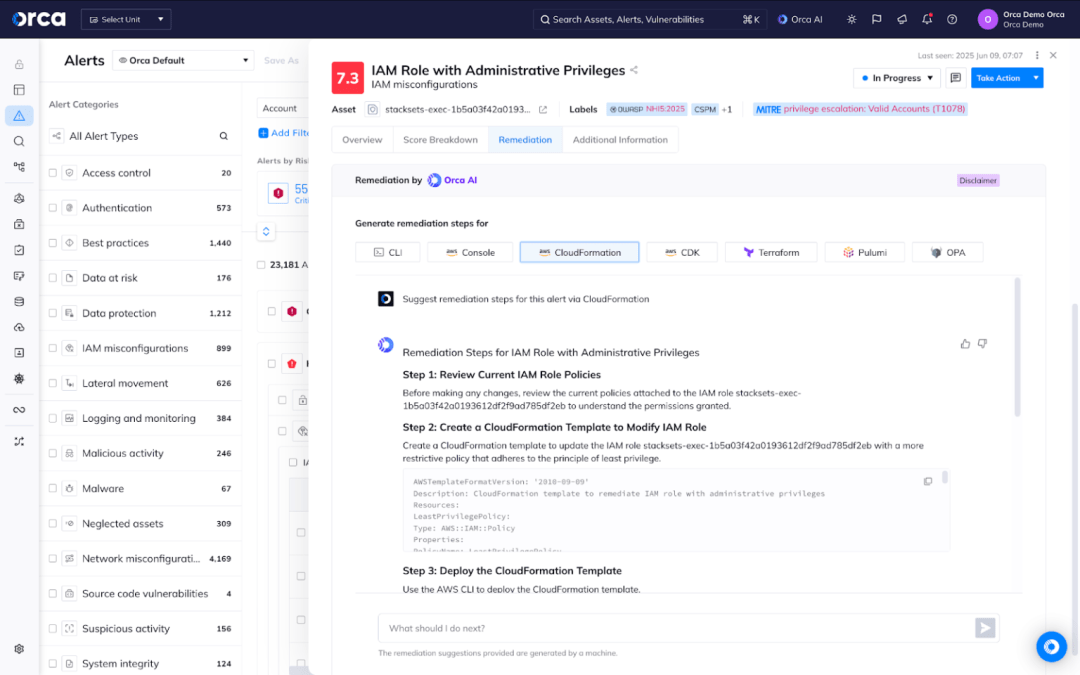Open the notifications bell
The height and width of the screenshot is (675, 1080).
927,19
